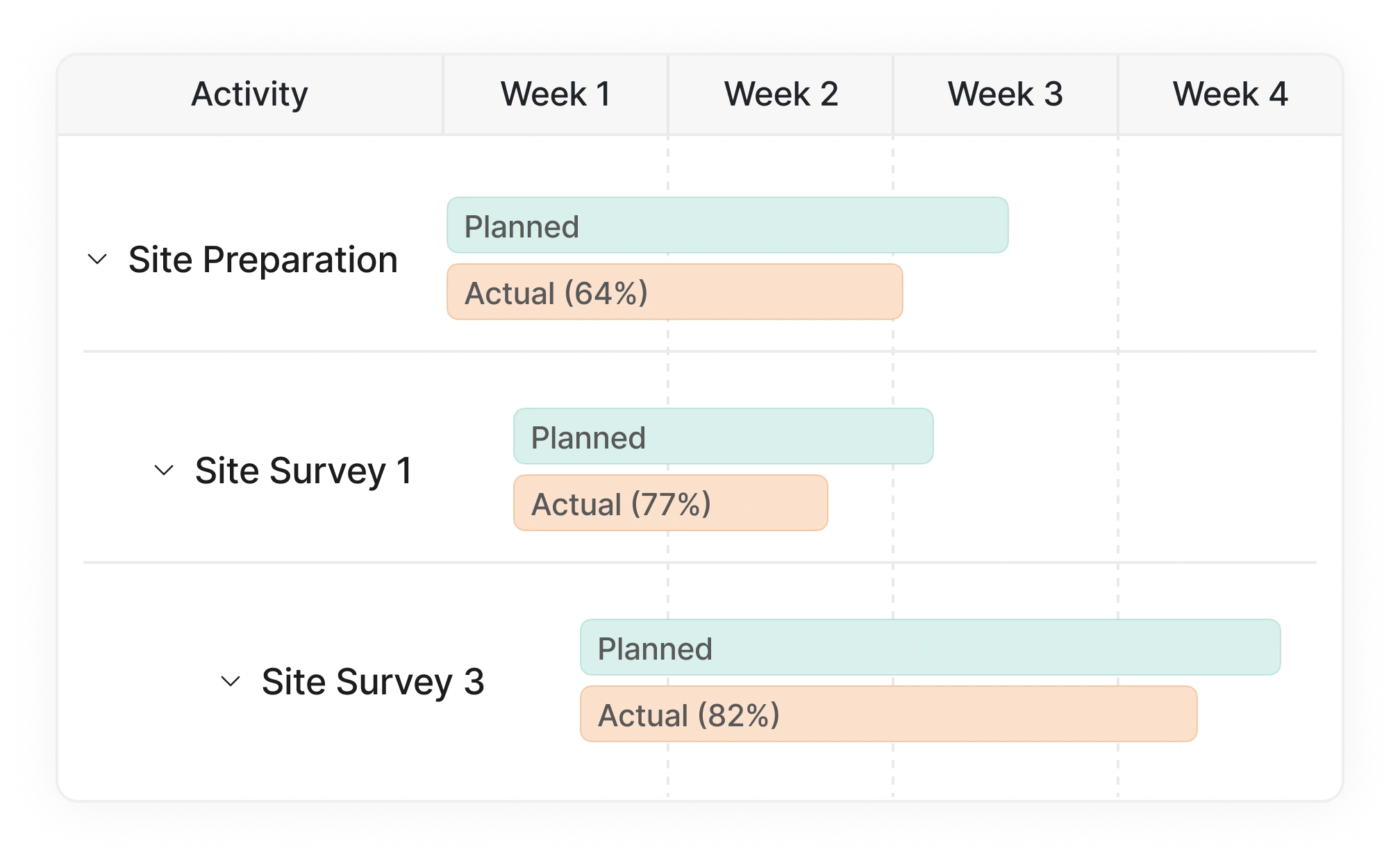Click the Actual (82%) progress bar
1400x861 pixels.
coord(888,714)
